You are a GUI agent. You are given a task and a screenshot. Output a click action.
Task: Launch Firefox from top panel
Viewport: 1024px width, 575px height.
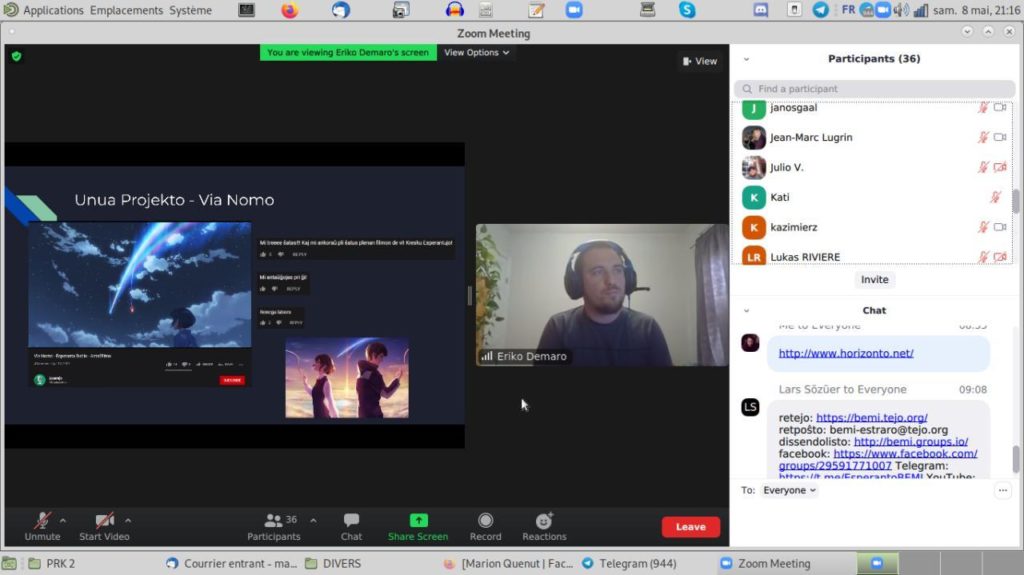290,10
